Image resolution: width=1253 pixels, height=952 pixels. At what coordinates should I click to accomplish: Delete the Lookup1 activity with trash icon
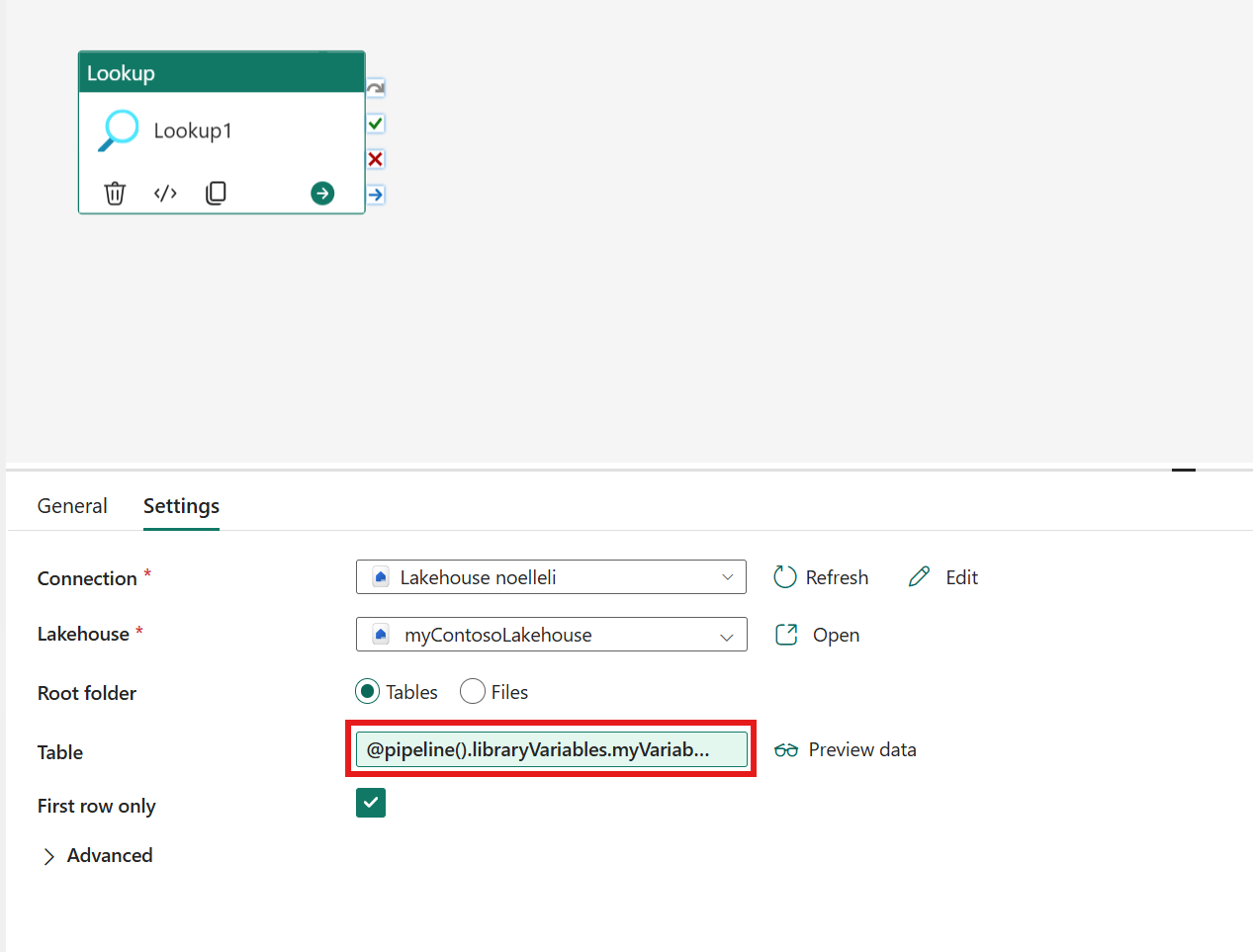[x=115, y=193]
